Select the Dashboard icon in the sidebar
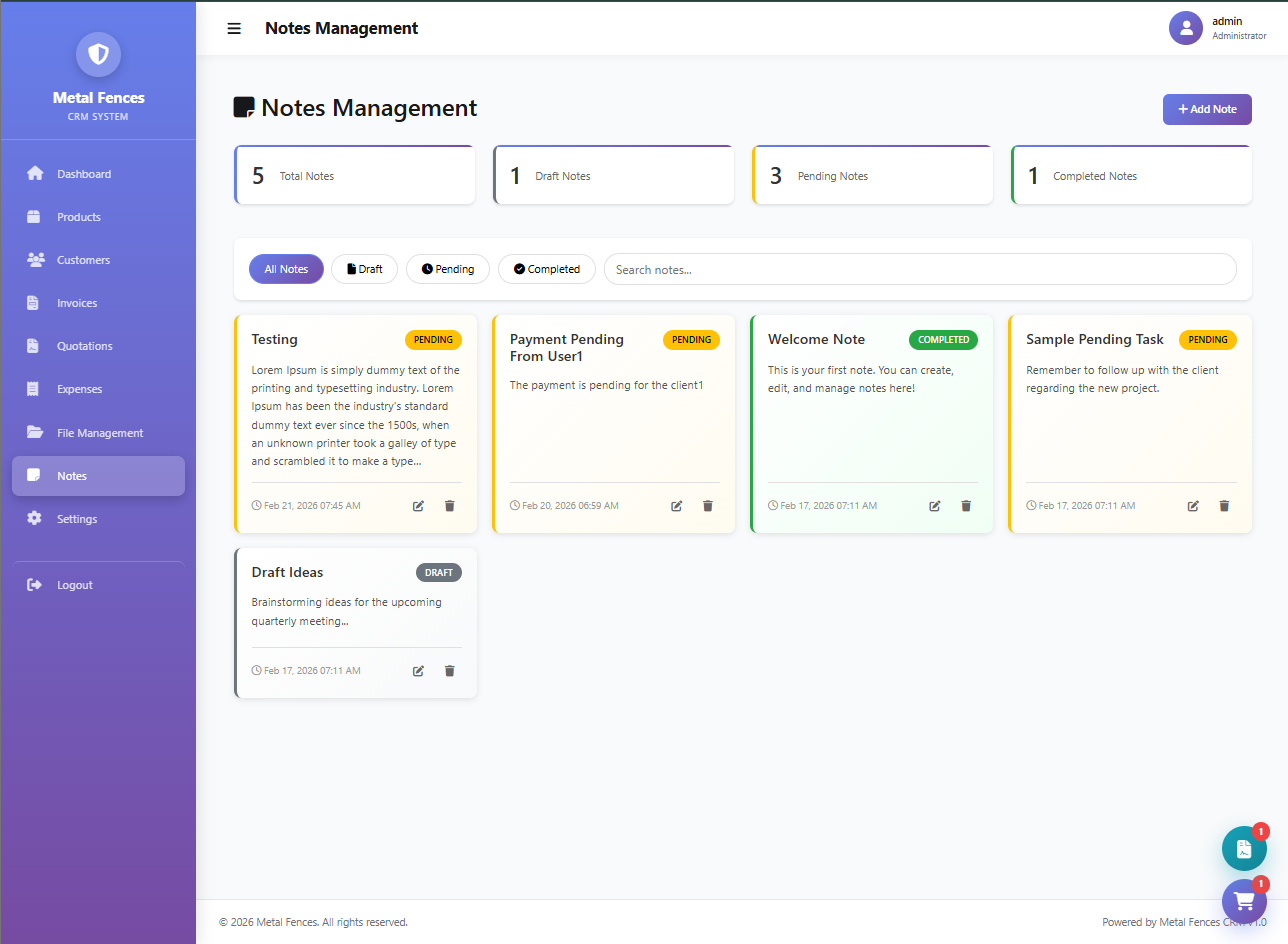This screenshot has height=944, width=1288. pyautogui.click(x=33, y=173)
